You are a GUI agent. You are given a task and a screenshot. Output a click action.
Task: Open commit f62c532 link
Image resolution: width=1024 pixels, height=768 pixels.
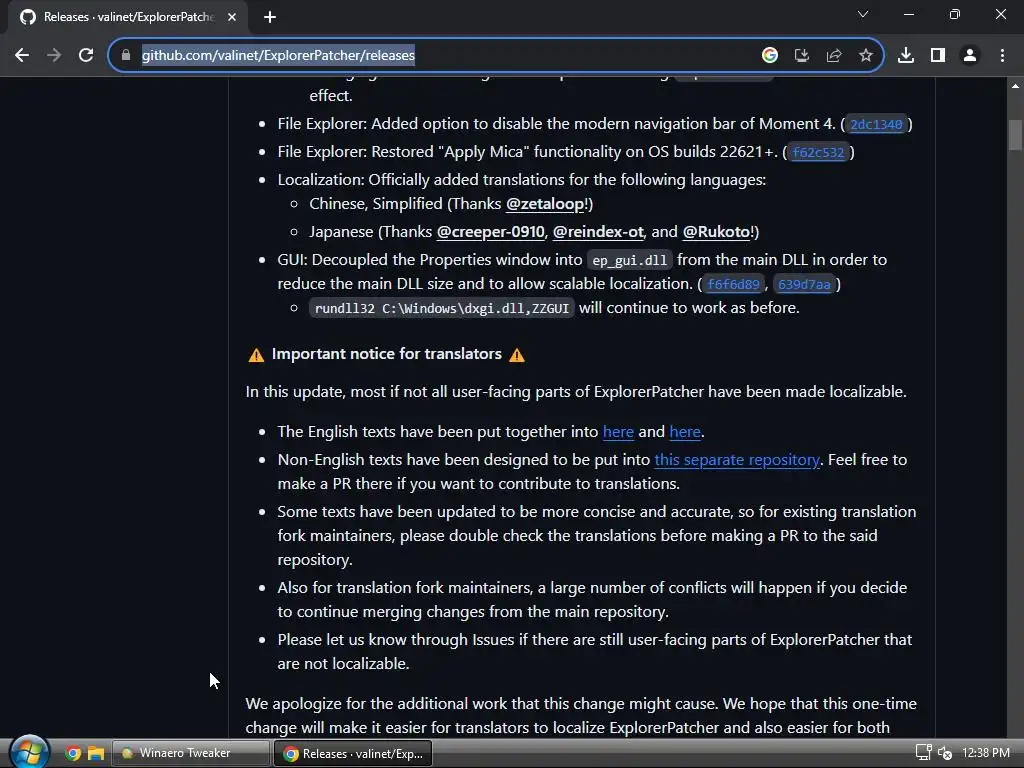point(818,152)
